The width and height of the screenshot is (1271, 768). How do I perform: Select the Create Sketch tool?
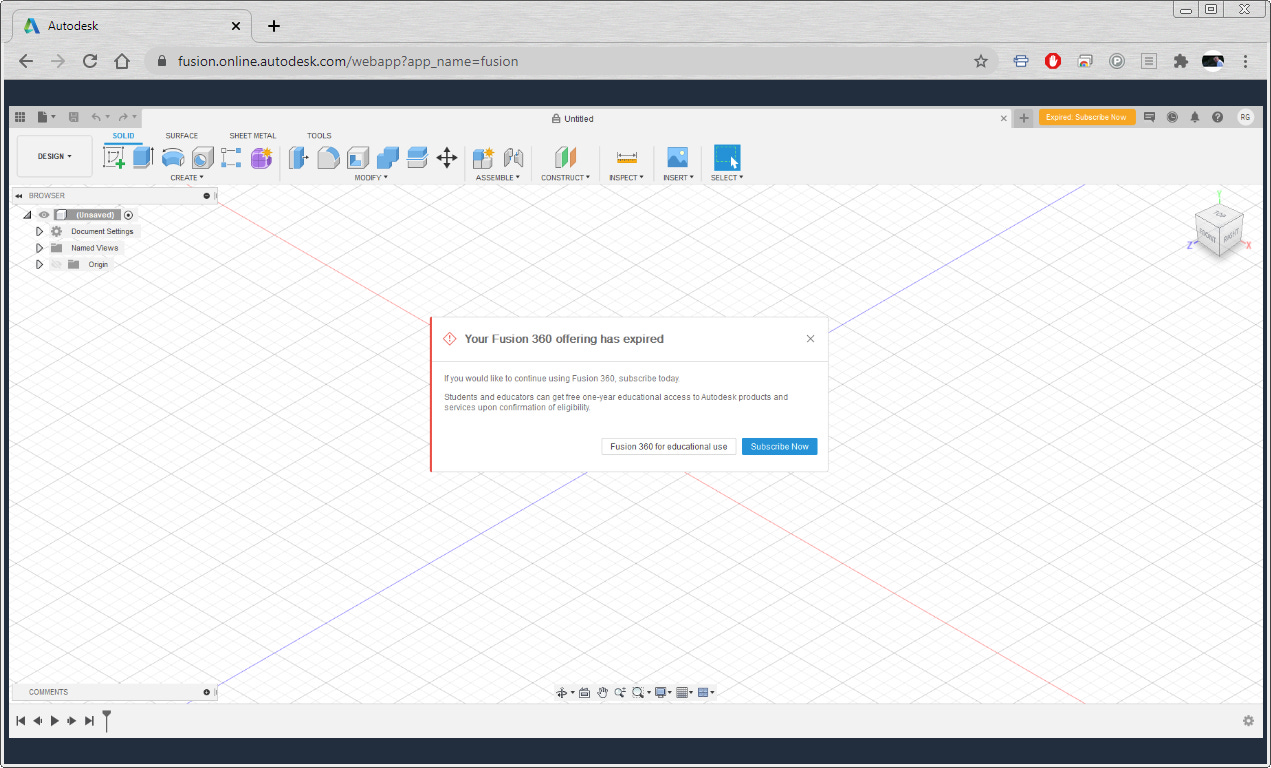(114, 158)
